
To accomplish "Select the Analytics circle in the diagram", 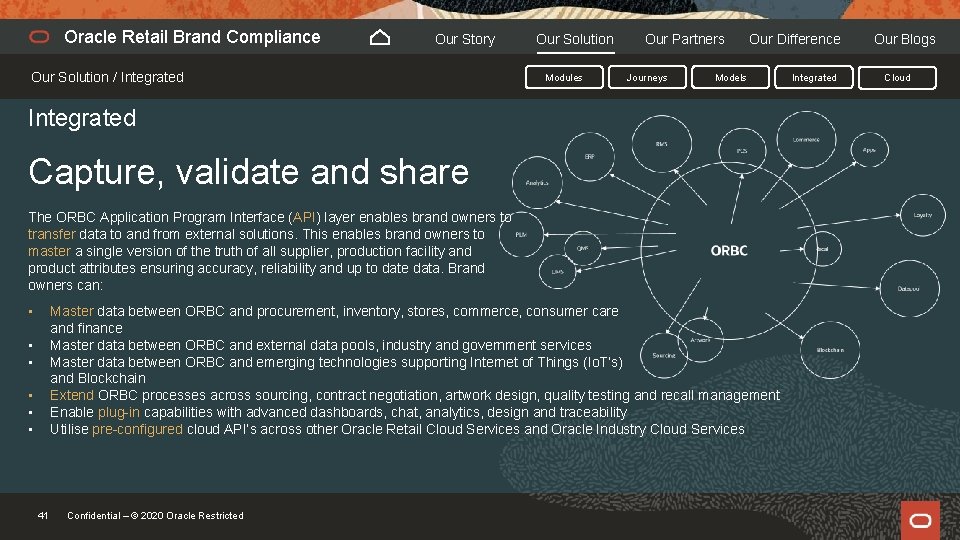I will pos(537,182).
